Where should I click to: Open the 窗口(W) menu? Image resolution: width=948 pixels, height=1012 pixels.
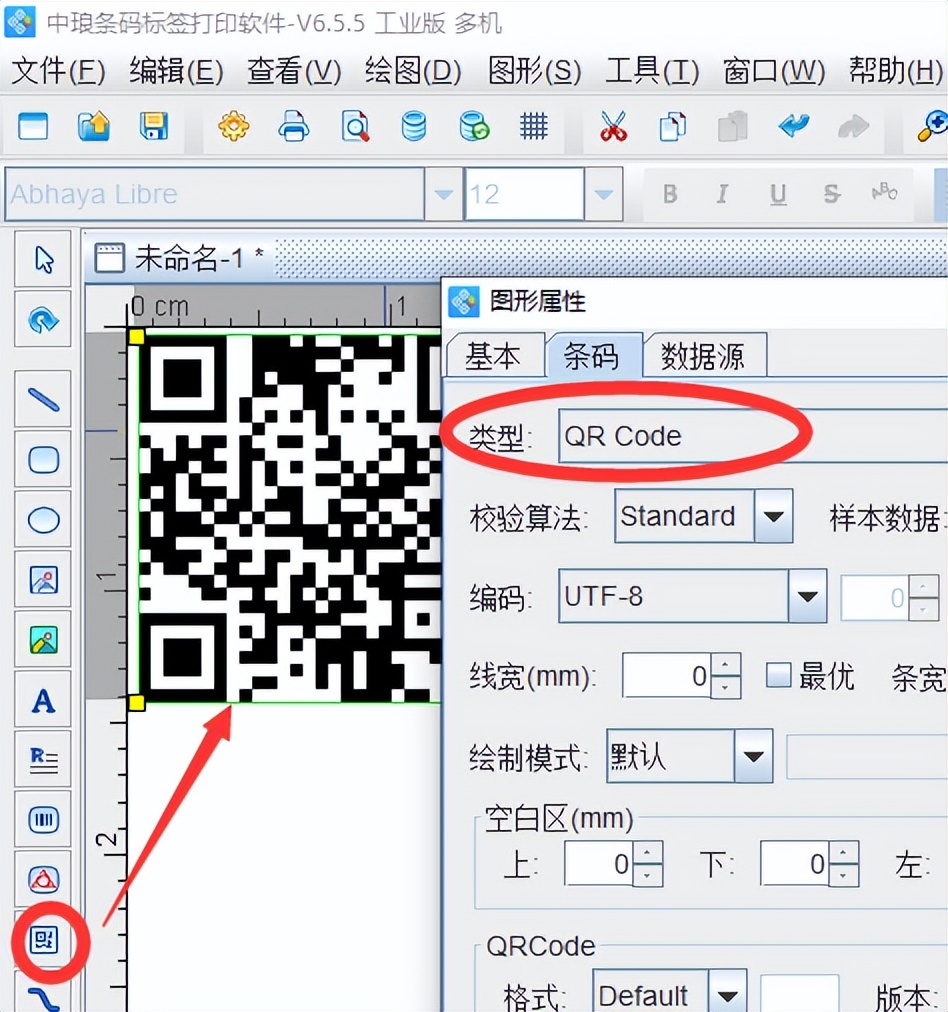click(774, 70)
